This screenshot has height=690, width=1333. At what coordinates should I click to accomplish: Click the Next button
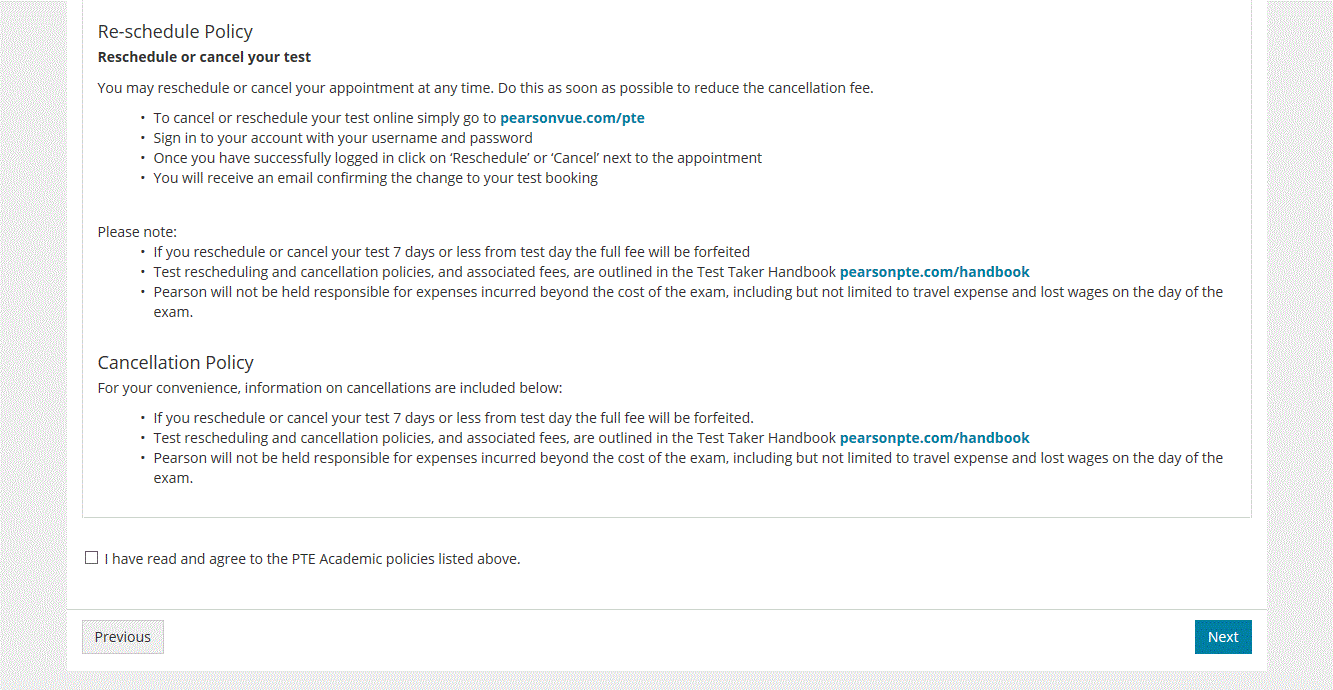click(1222, 637)
